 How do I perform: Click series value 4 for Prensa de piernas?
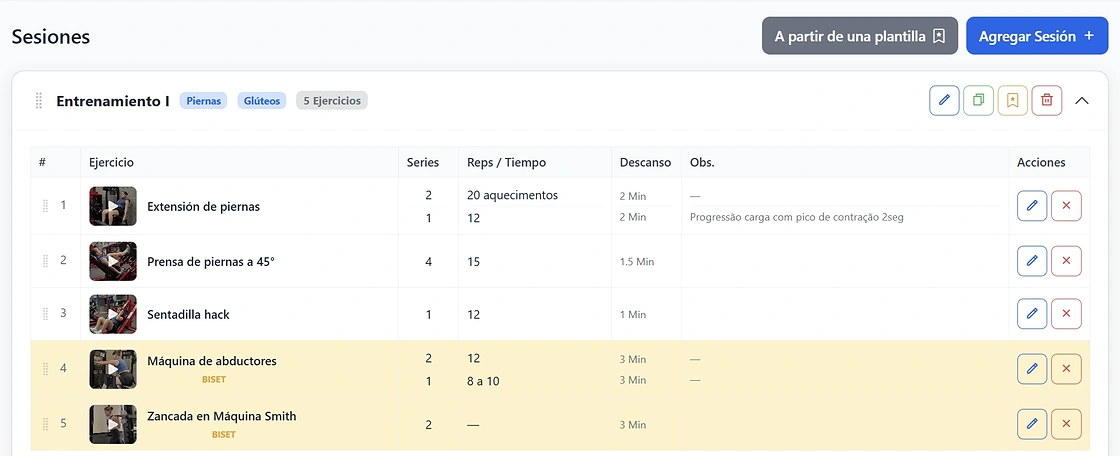[429, 262]
